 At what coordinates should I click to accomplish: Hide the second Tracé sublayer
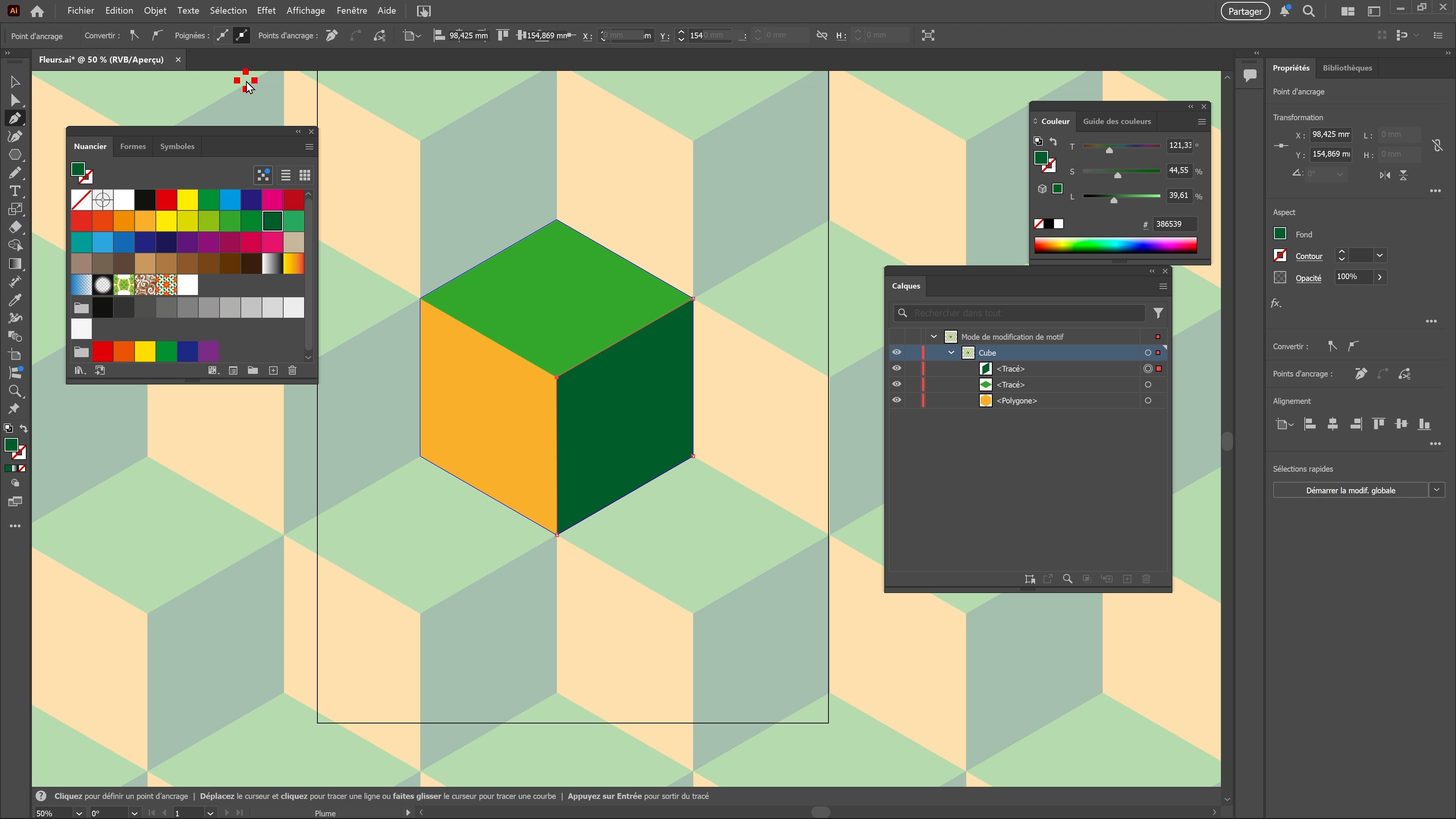897,384
